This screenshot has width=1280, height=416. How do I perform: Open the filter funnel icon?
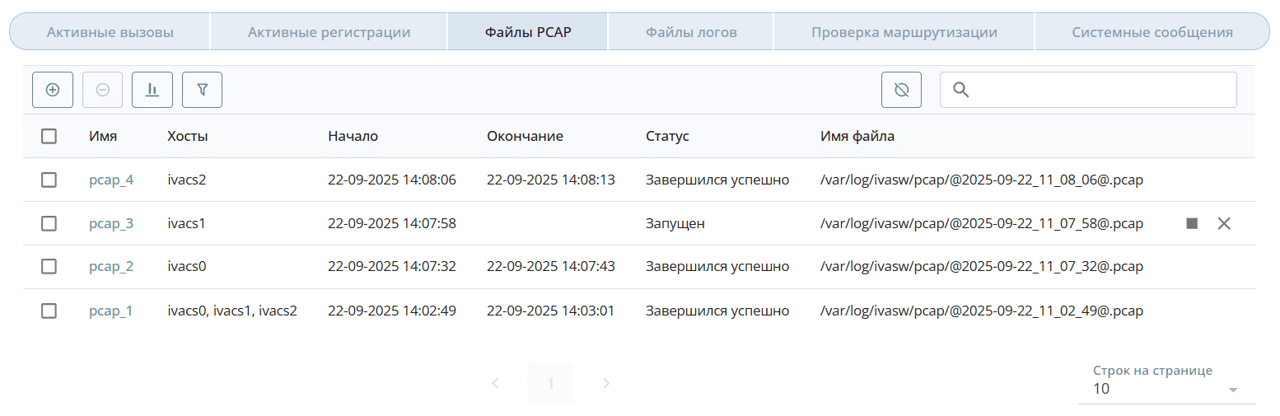click(202, 90)
